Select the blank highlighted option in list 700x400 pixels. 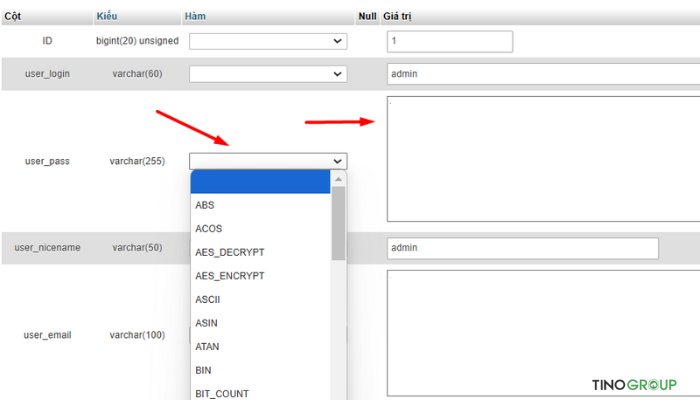point(260,182)
